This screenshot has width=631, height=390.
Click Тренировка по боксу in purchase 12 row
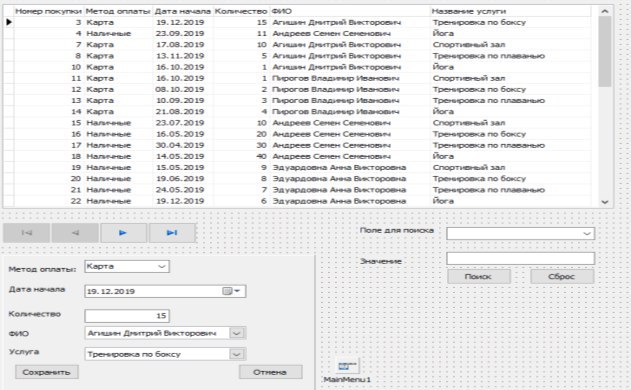point(479,89)
